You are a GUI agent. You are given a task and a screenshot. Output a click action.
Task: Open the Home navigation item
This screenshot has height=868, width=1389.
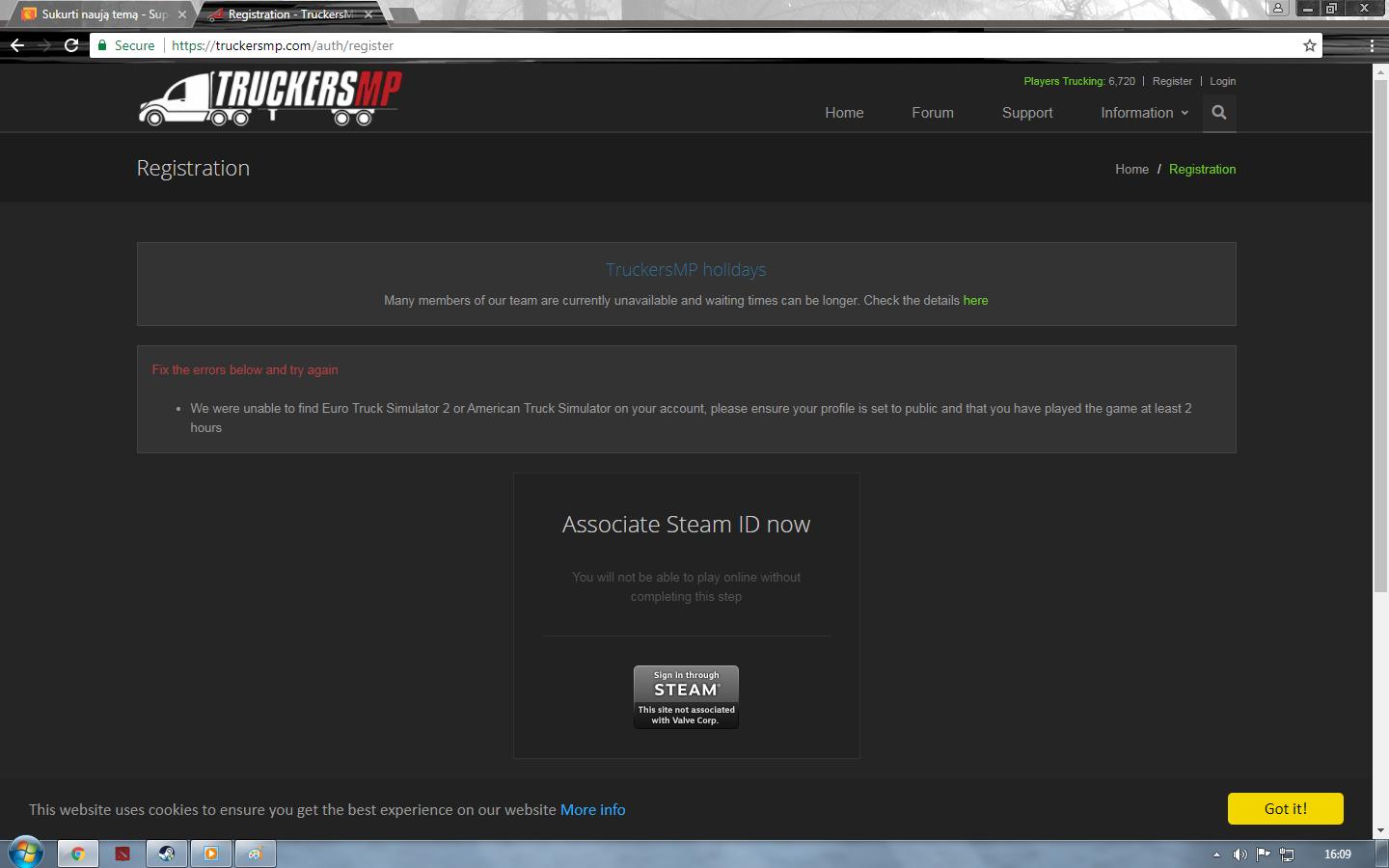pyautogui.click(x=844, y=113)
